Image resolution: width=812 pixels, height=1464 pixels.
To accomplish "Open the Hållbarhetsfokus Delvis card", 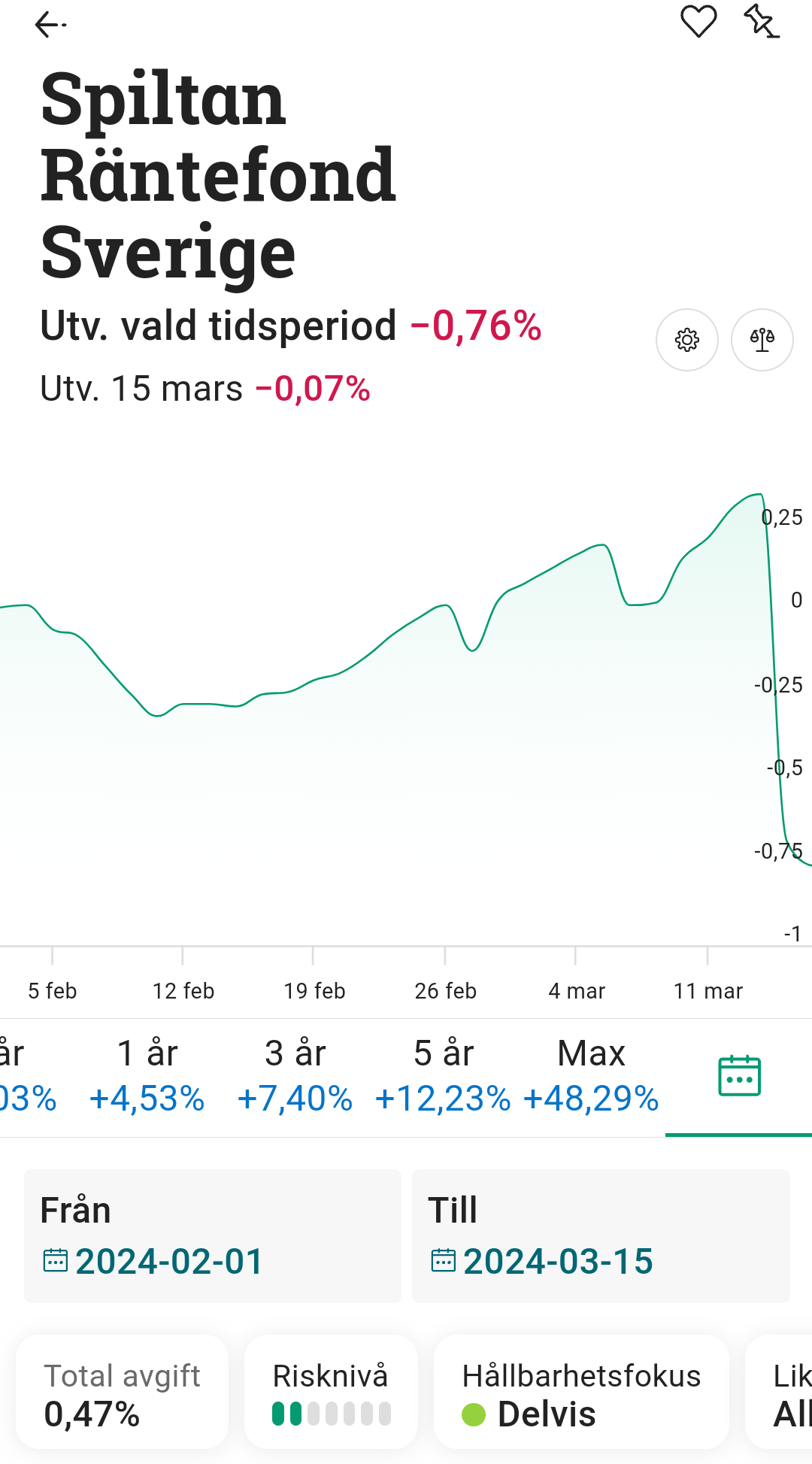I will (x=581, y=1394).
